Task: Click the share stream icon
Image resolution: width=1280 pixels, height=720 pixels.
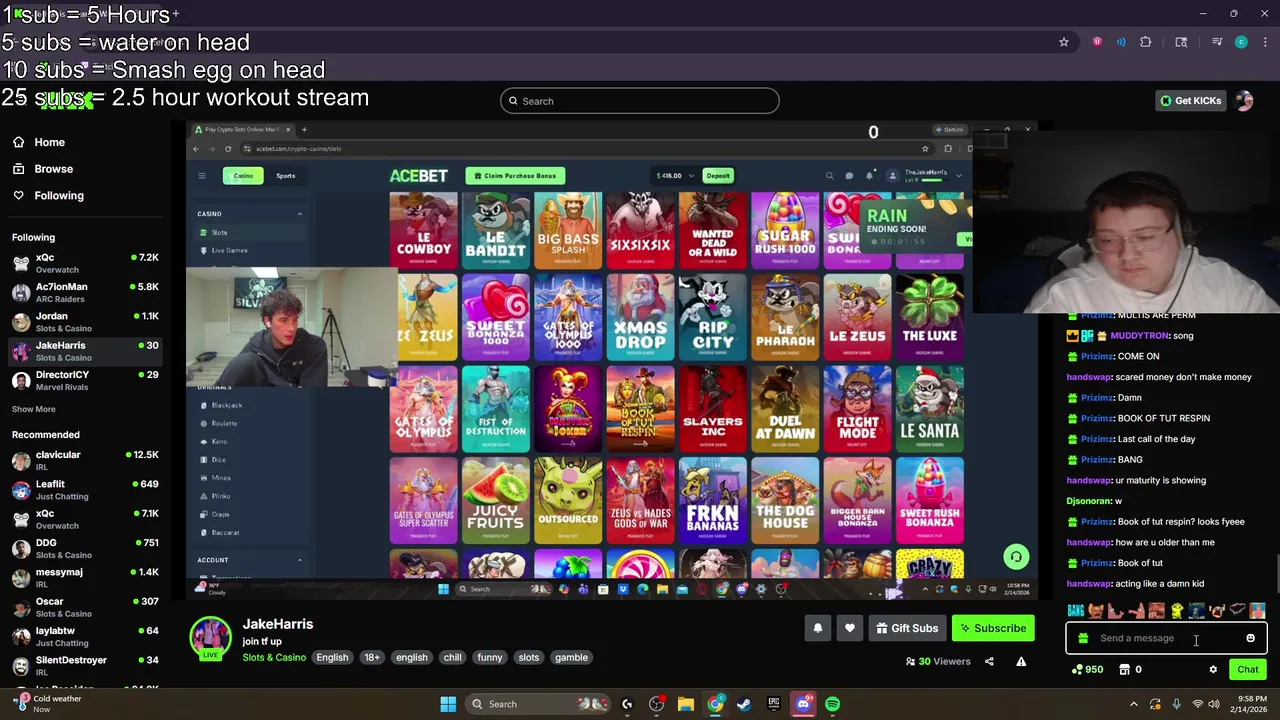Action: [989, 661]
